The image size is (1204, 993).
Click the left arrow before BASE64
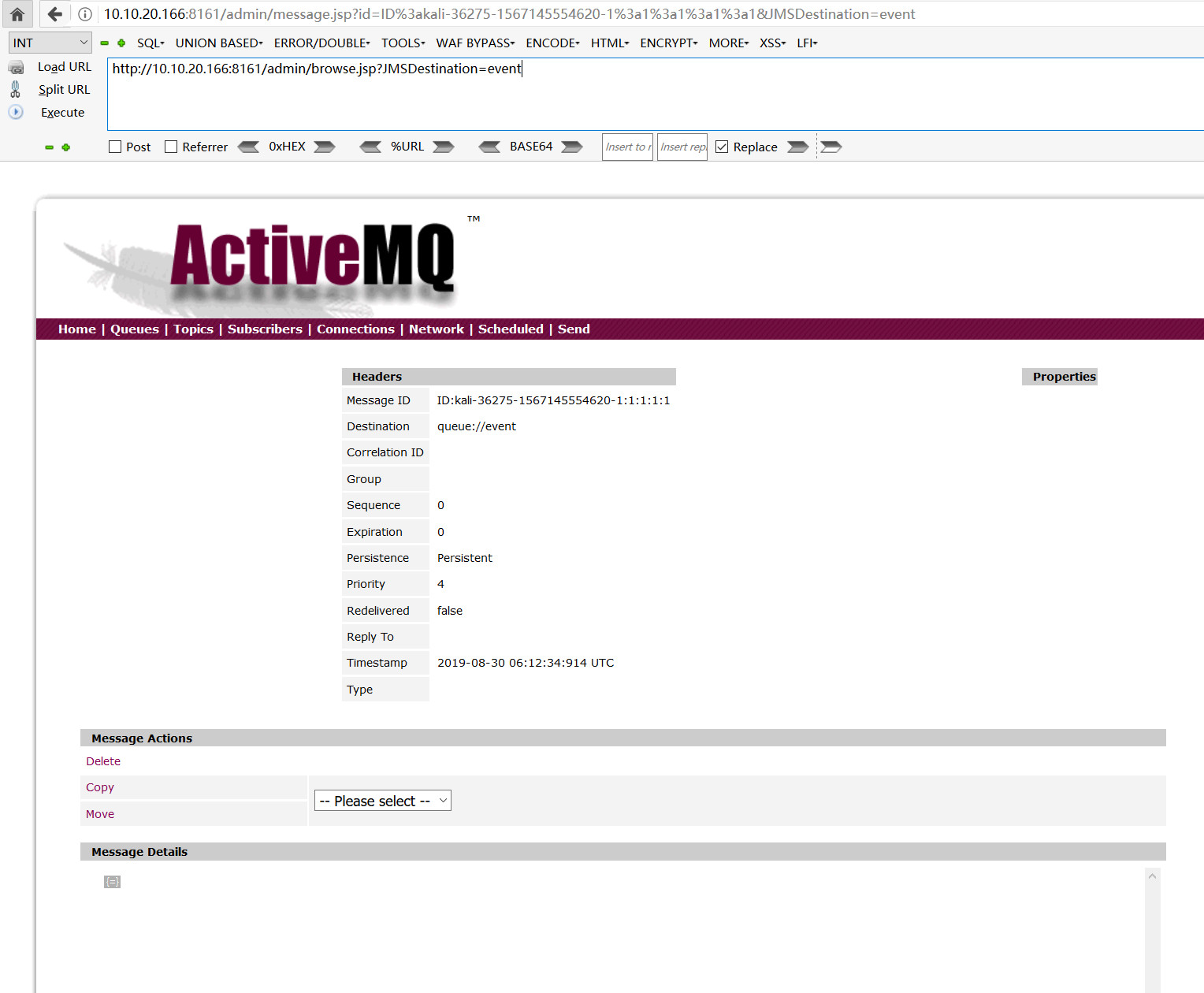click(489, 147)
